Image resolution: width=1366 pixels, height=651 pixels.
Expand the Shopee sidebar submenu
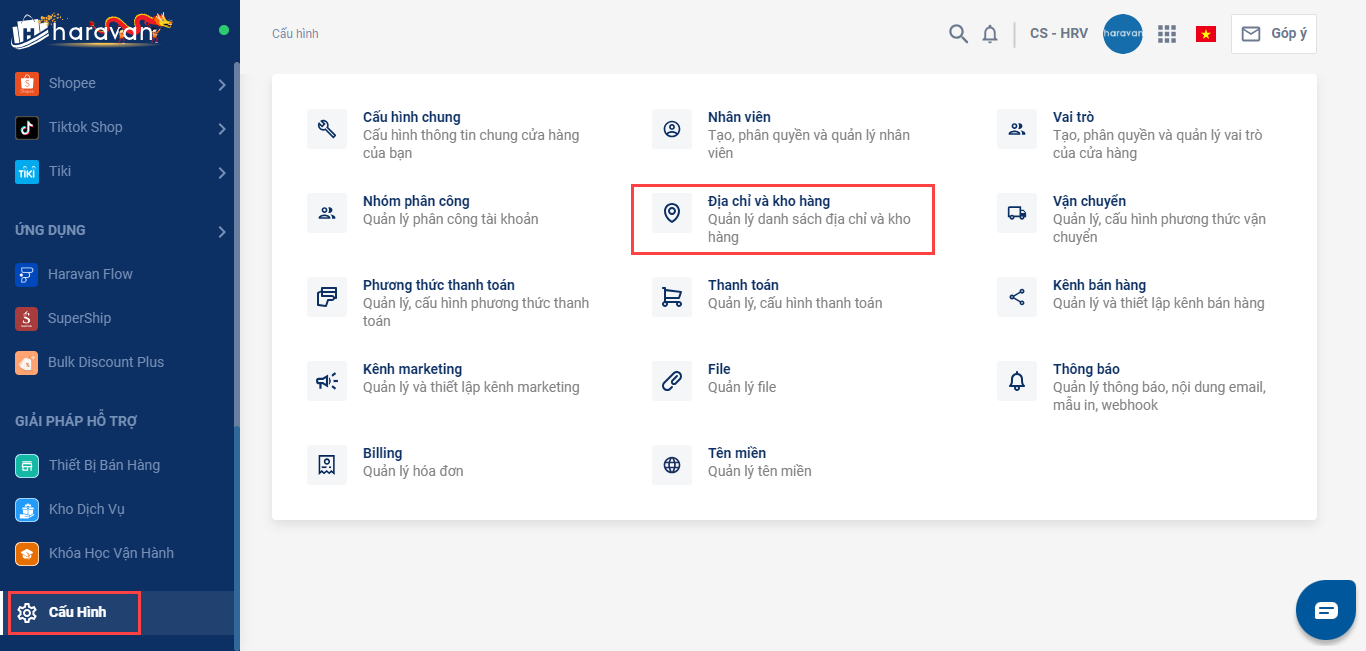click(222, 84)
